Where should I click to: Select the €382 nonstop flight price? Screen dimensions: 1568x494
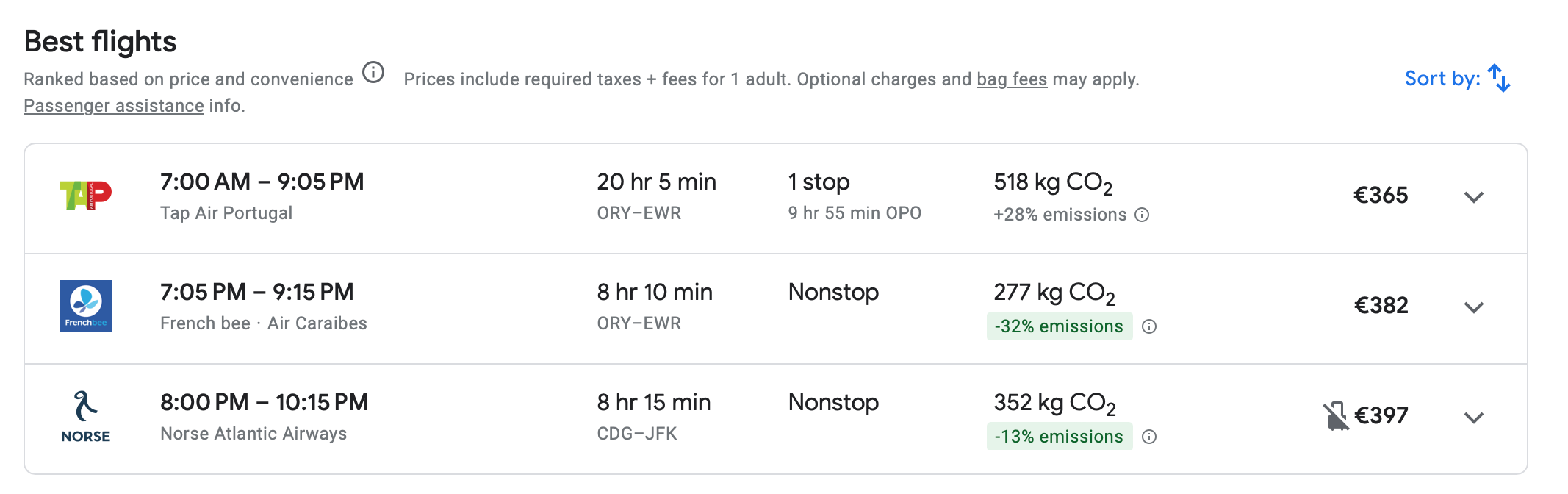point(1381,306)
